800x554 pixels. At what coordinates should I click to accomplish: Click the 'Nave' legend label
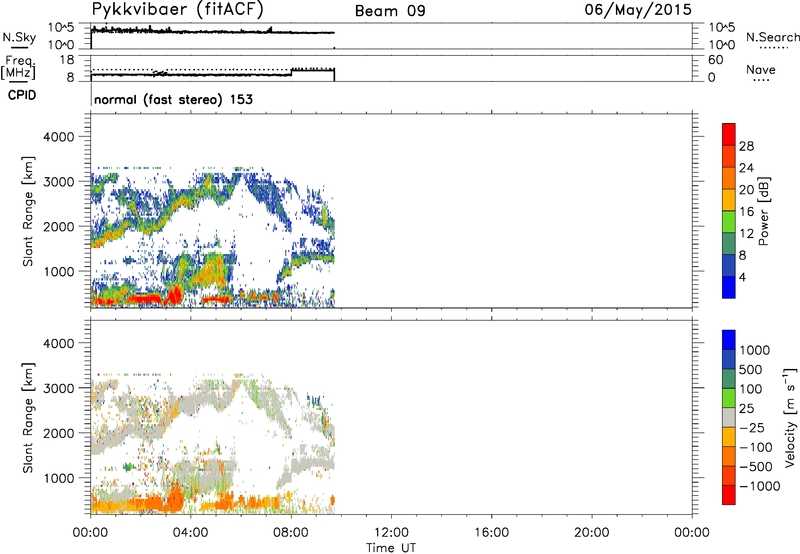click(761, 70)
